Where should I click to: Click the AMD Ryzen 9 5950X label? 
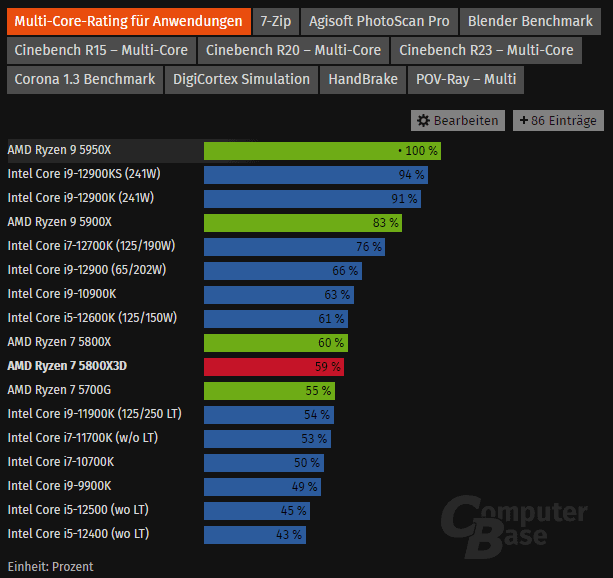click(x=59, y=150)
